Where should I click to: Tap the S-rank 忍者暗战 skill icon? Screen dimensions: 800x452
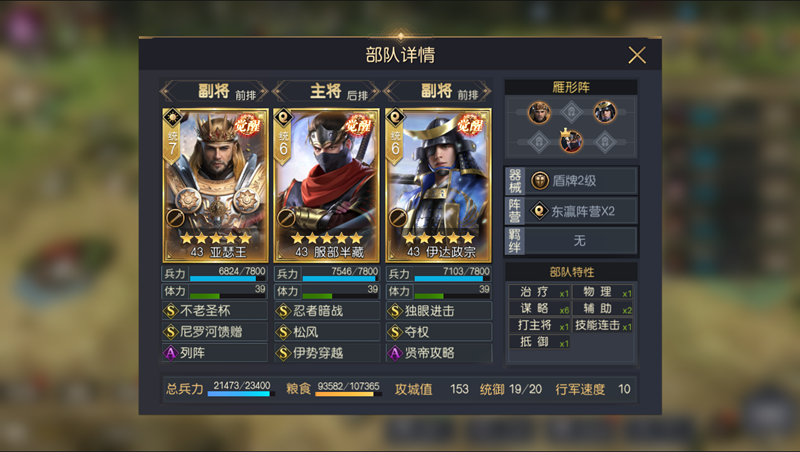283,311
